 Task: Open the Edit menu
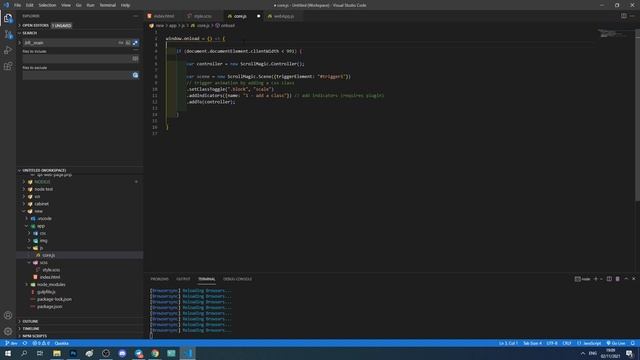(30, 5)
